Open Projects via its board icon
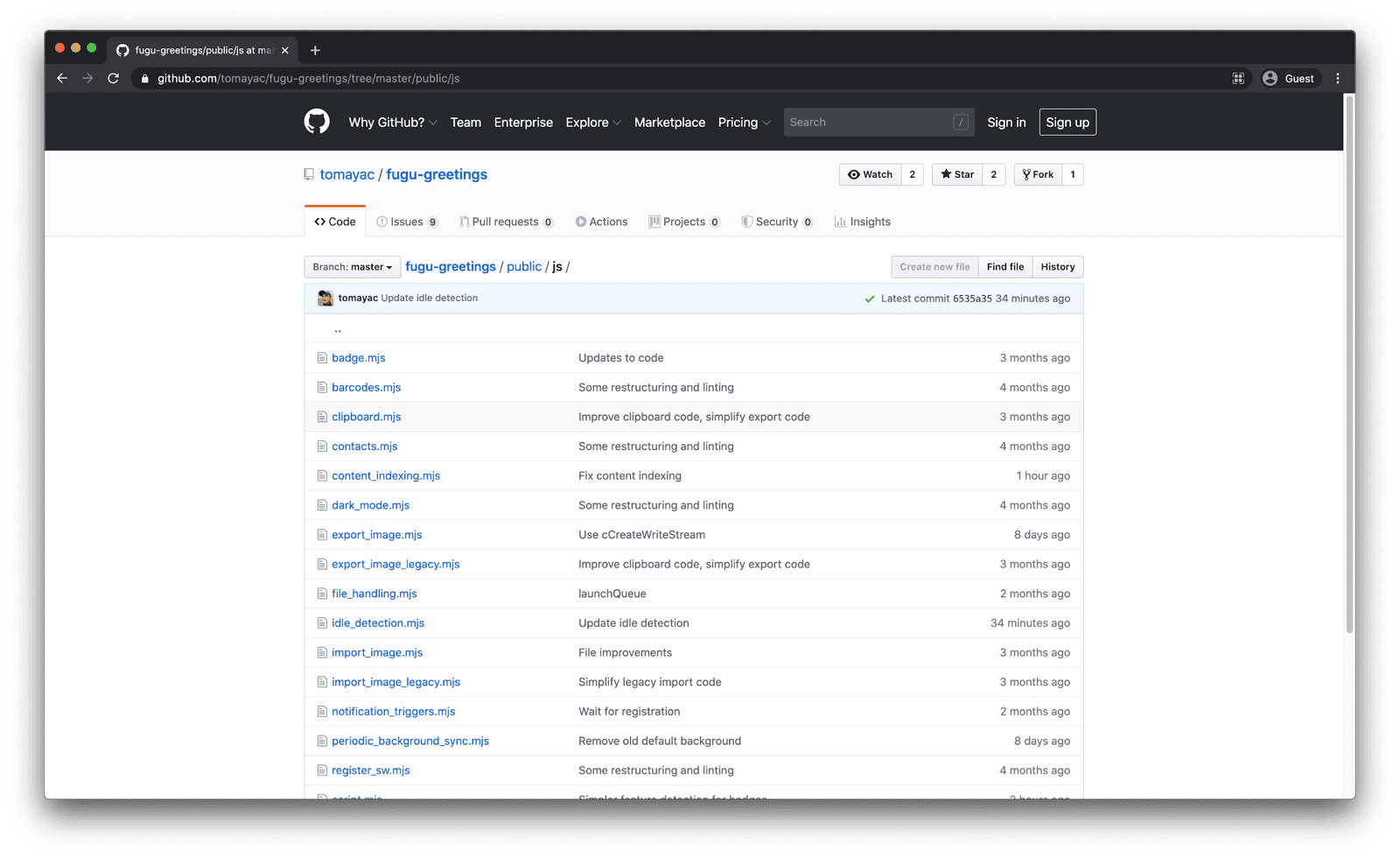1400x858 pixels. click(x=654, y=222)
